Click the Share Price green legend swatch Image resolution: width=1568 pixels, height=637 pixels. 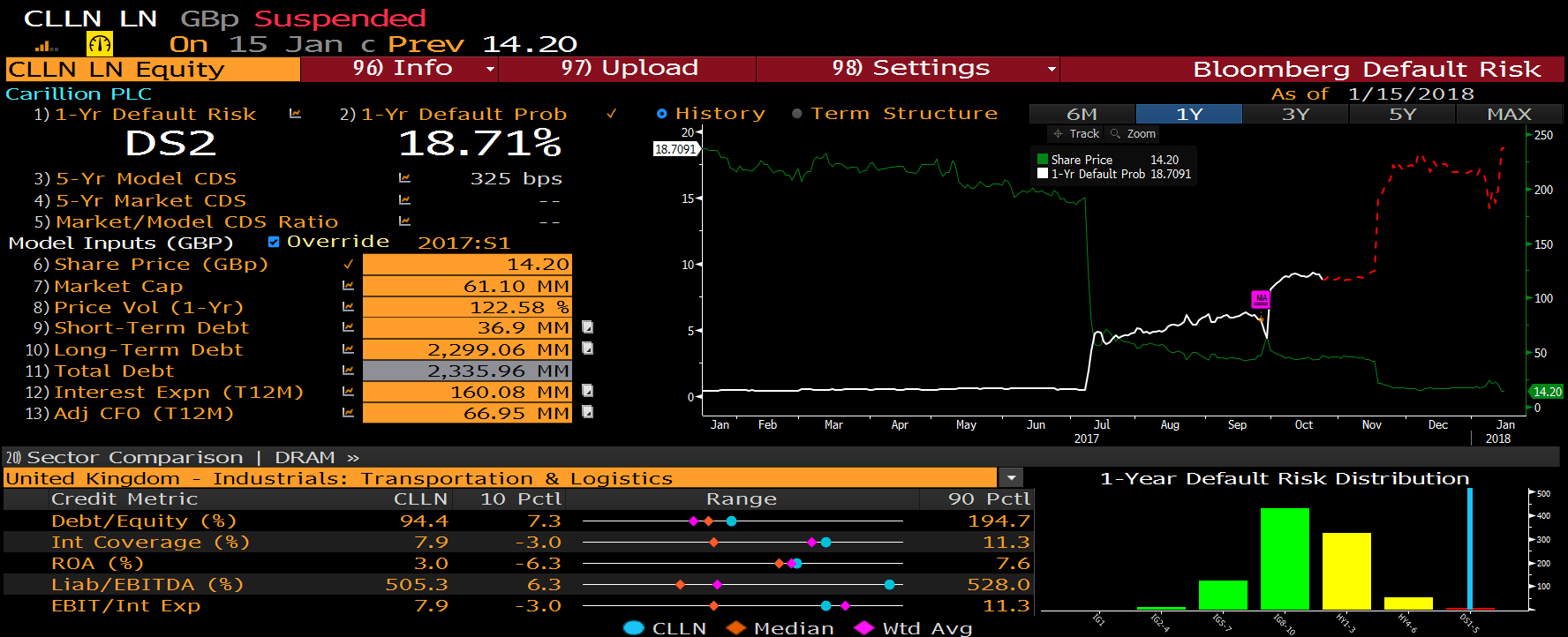point(1043,160)
